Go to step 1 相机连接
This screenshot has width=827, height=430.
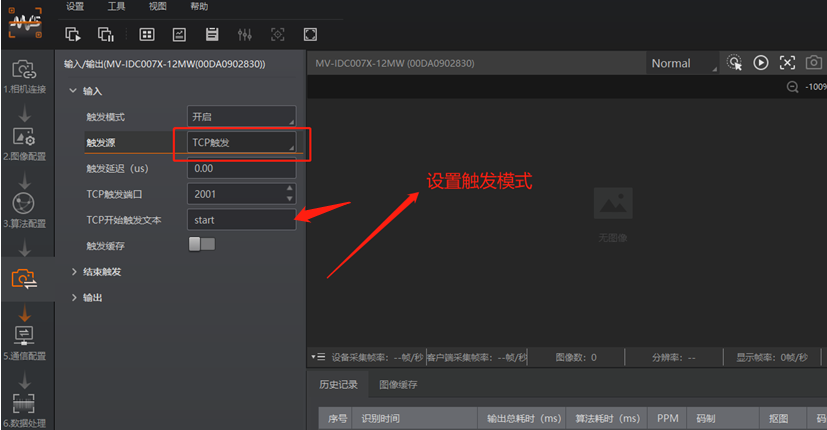pyautogui.click(x=24, y=77)
